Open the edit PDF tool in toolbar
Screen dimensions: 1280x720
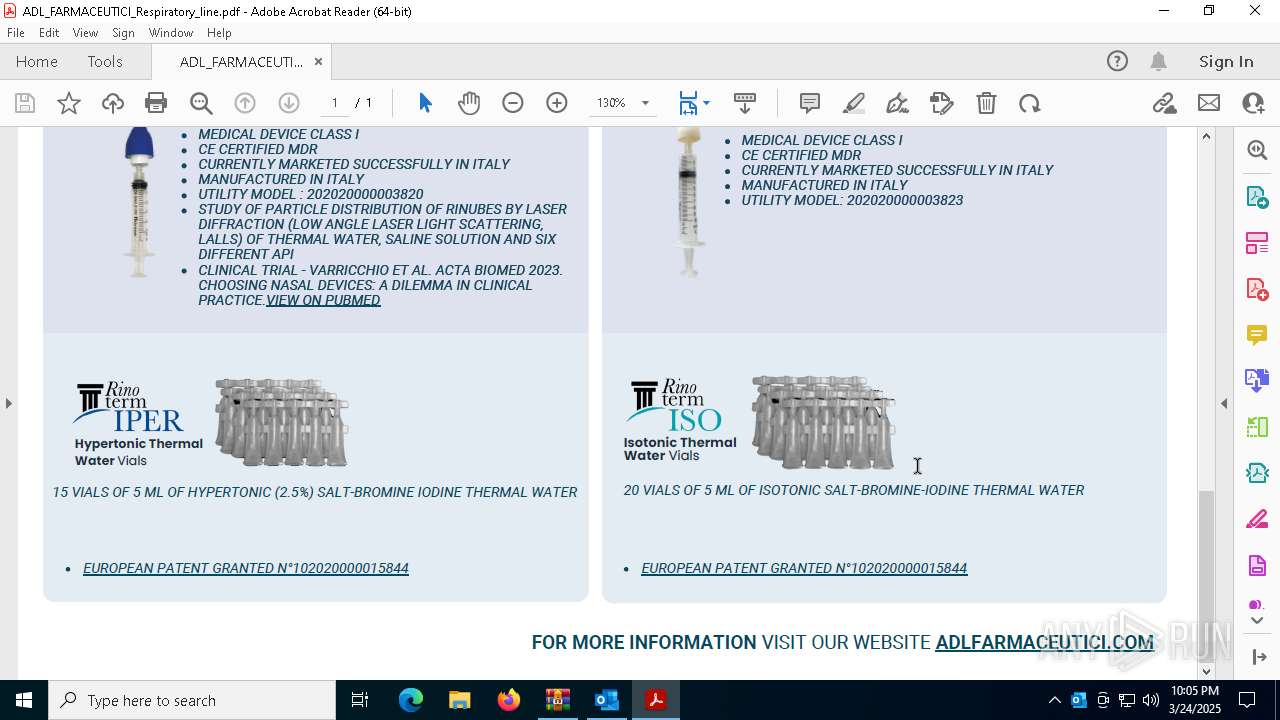pyautogui.click(x=942, y=103)
